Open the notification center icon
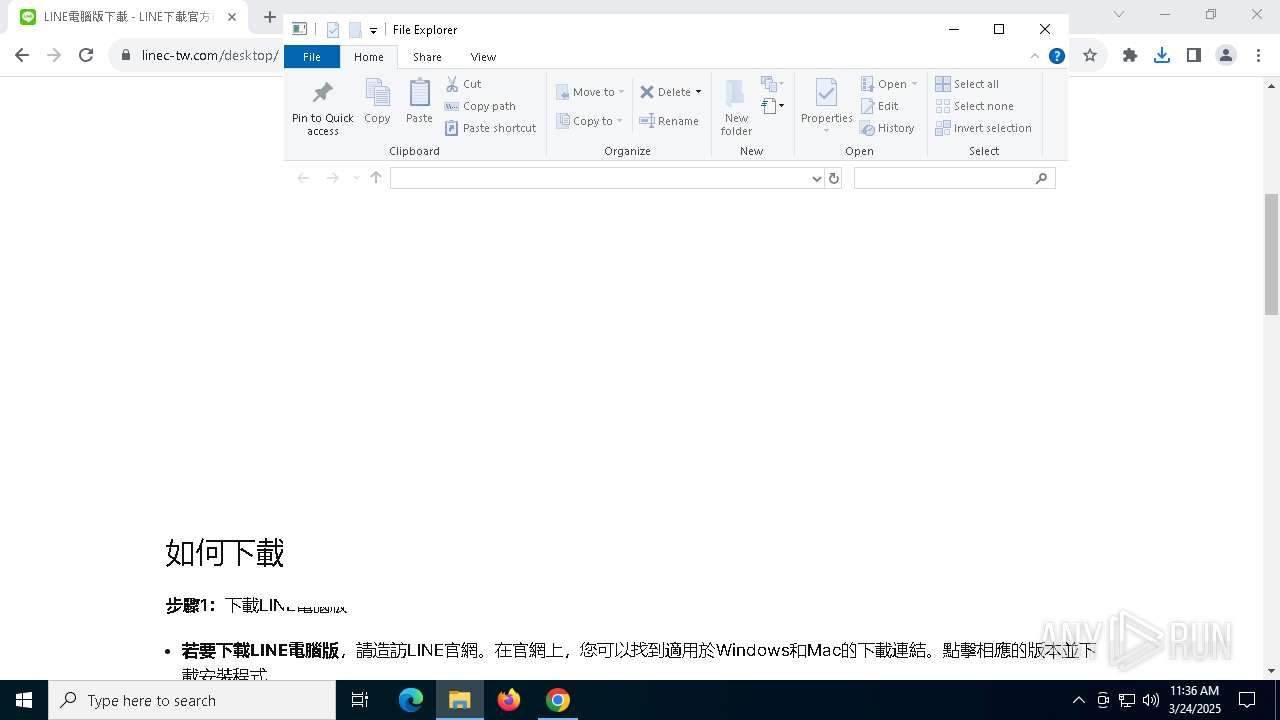This screenshot has height=720, width=1280. (x=1247, y=700)
